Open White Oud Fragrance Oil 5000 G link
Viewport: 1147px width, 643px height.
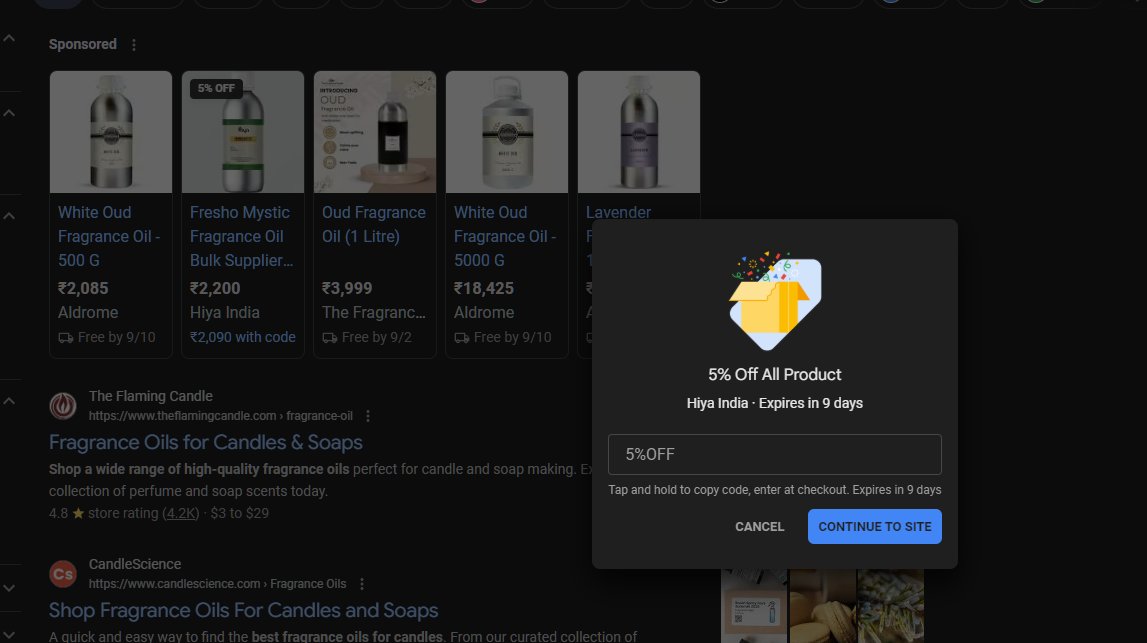(505, 236)
